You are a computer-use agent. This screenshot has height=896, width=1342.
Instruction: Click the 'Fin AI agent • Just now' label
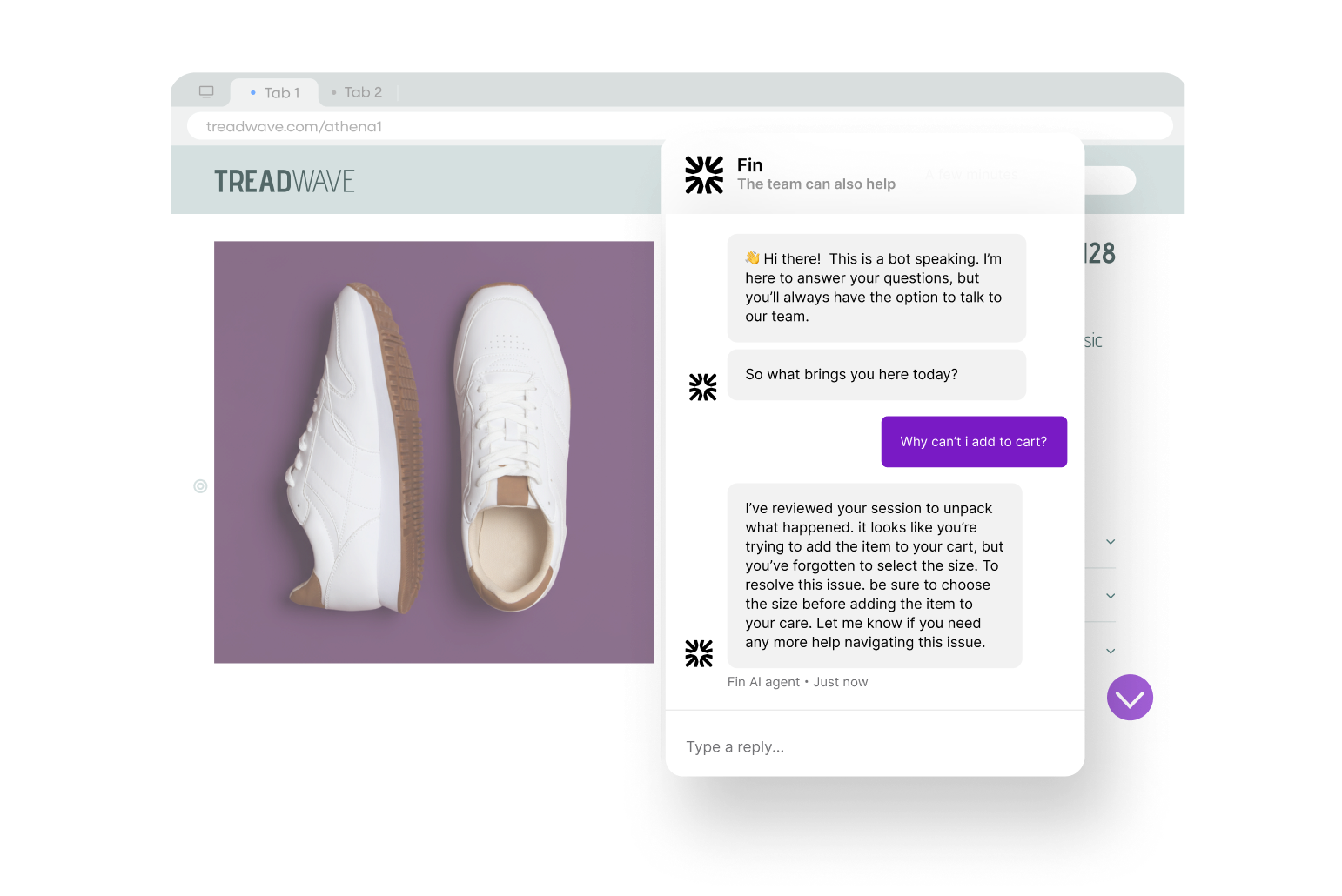[x=797, y=682]
